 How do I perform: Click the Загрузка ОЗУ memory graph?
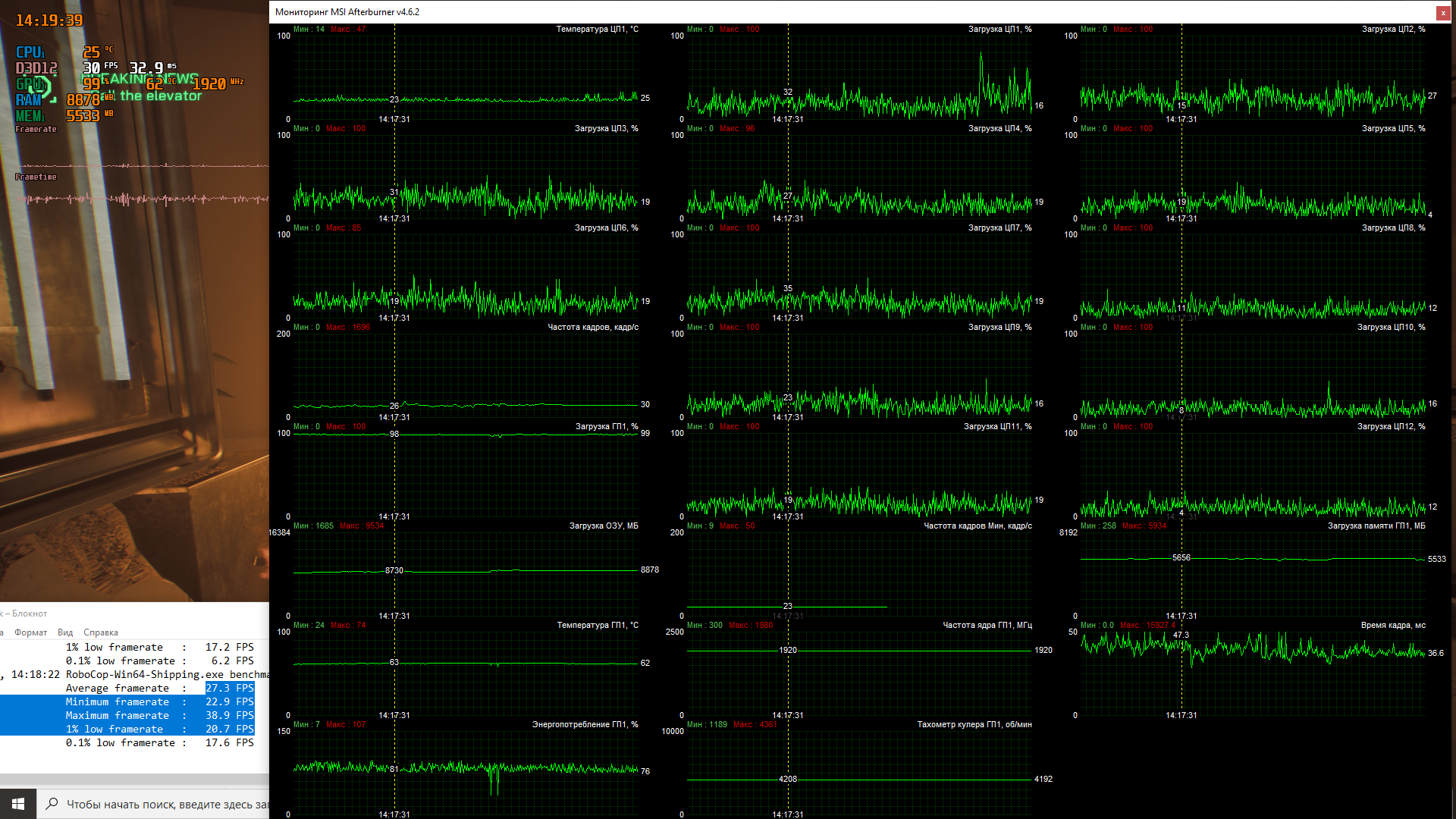click(466, 573)
